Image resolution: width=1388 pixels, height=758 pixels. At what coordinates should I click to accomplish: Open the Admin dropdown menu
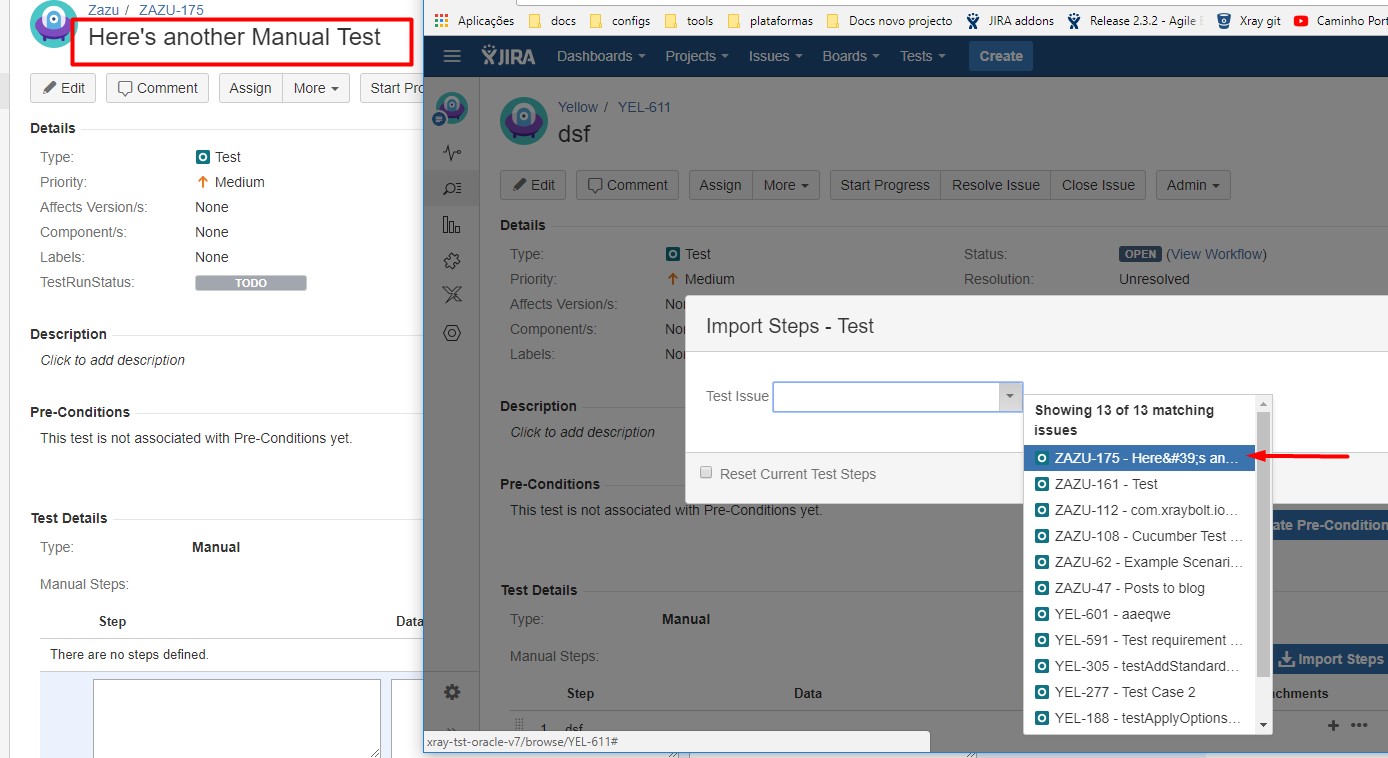click(x=1192, y=184)
